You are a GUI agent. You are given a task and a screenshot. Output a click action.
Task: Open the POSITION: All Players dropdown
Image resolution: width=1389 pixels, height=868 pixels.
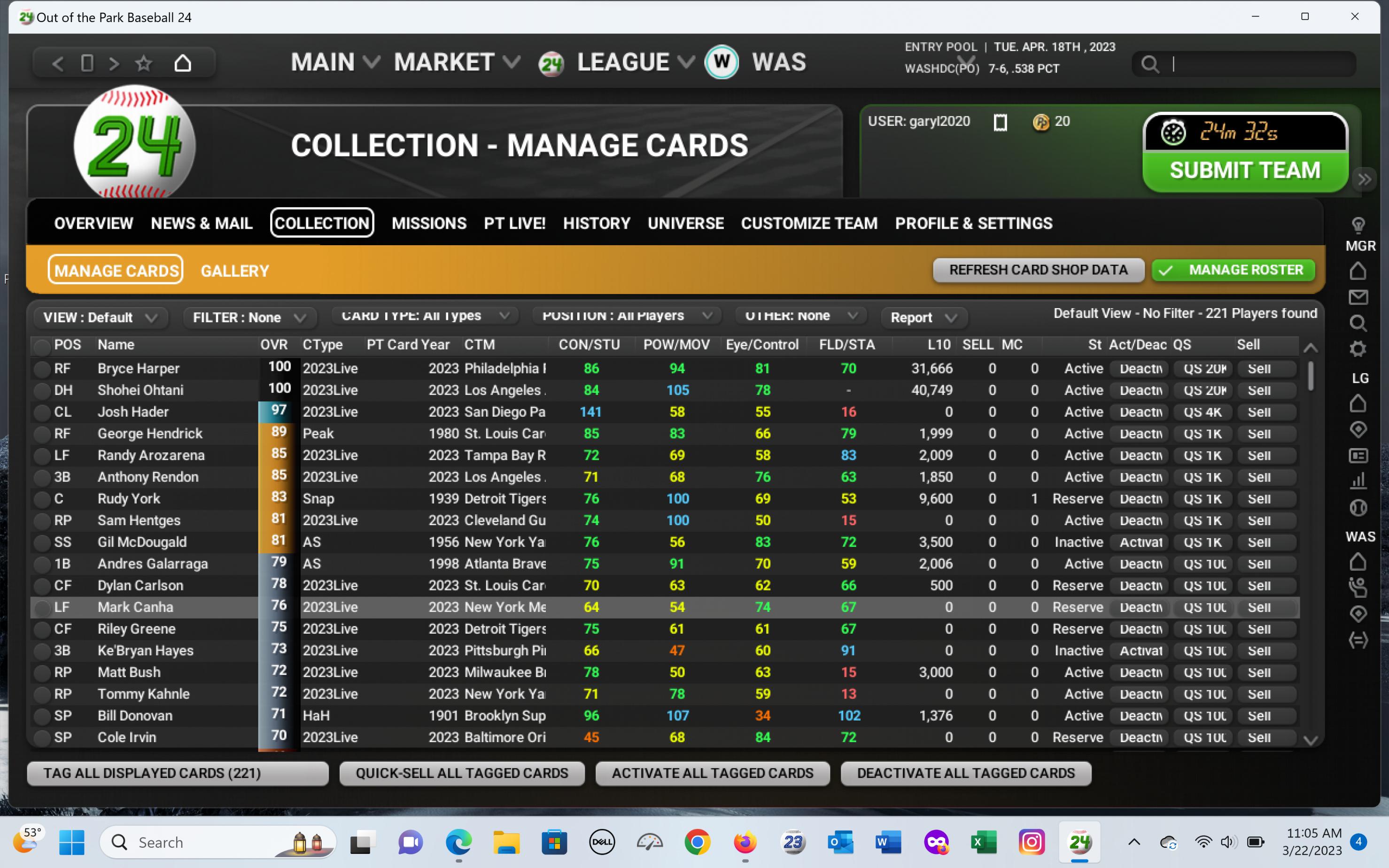pyautogui.click(x=628, y=316)
